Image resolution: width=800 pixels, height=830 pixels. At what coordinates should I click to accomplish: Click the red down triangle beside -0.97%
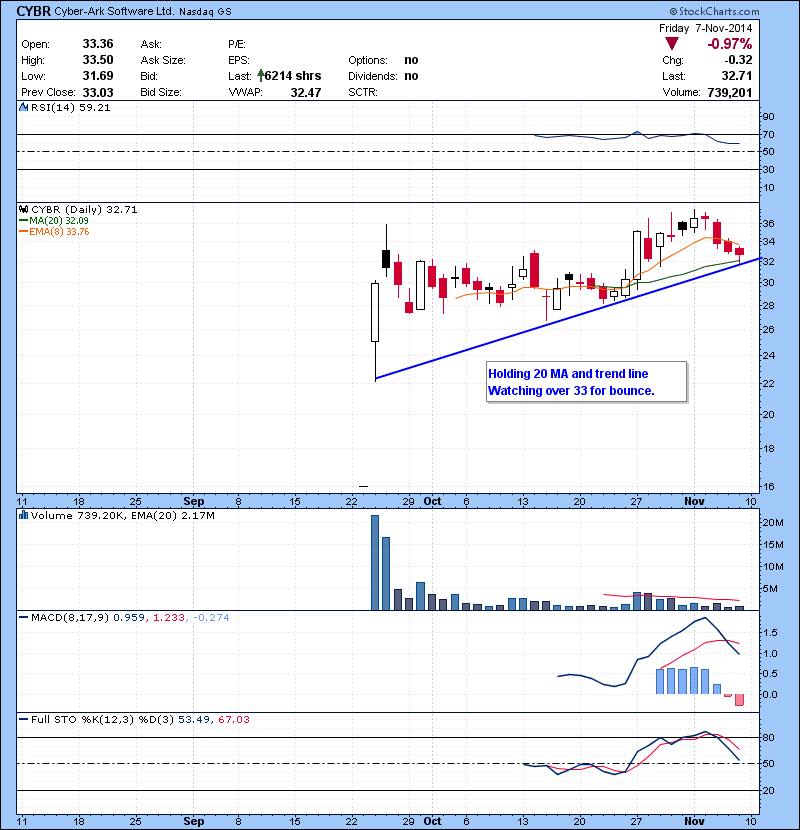pyautogui.click(x=671, y=44)
